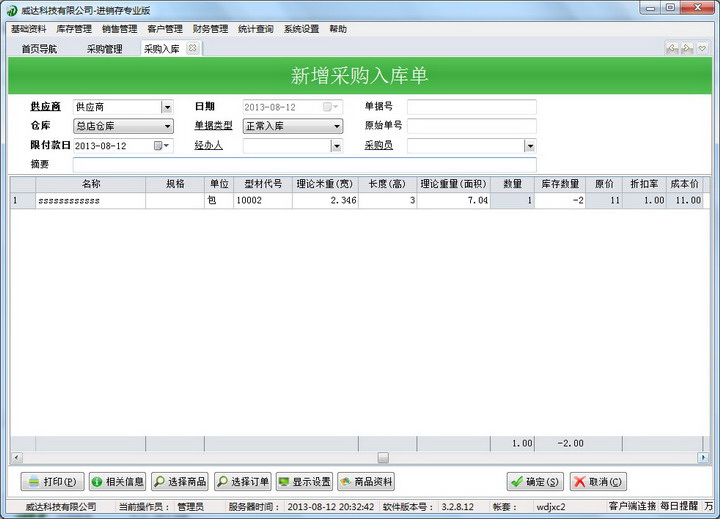Click the 原始单号 input field

point(472,126)
